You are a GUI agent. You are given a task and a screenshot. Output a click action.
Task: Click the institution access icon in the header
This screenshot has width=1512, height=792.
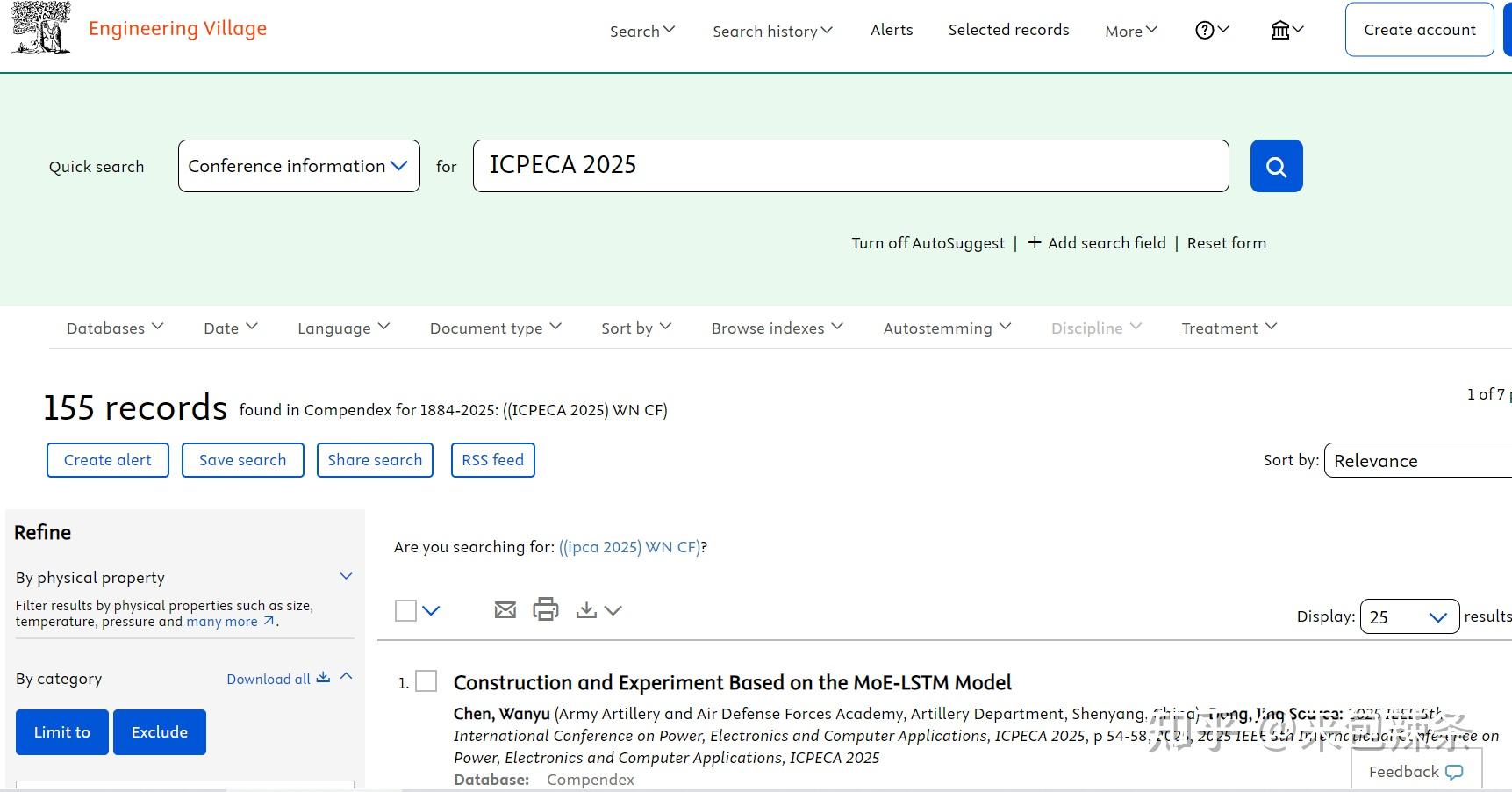click(x=1280, y=29)
